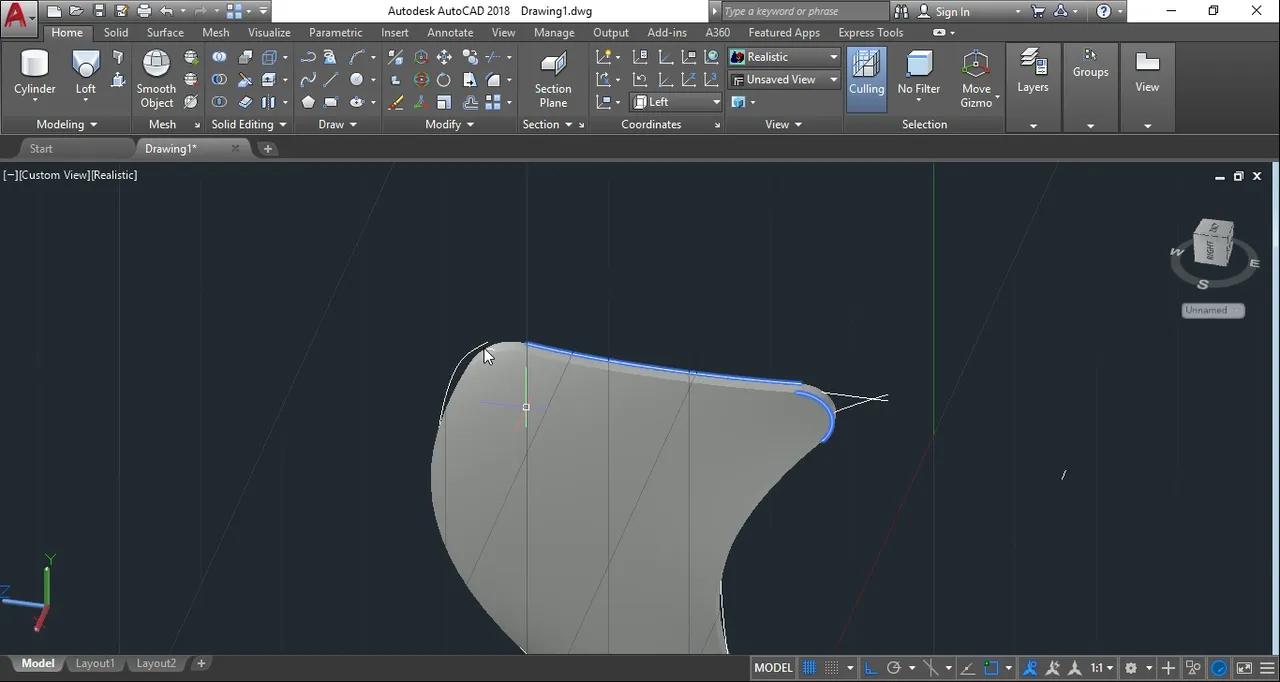
Task: Switch to the Visualize ribbon tab
Action: (x=269, y=33)
